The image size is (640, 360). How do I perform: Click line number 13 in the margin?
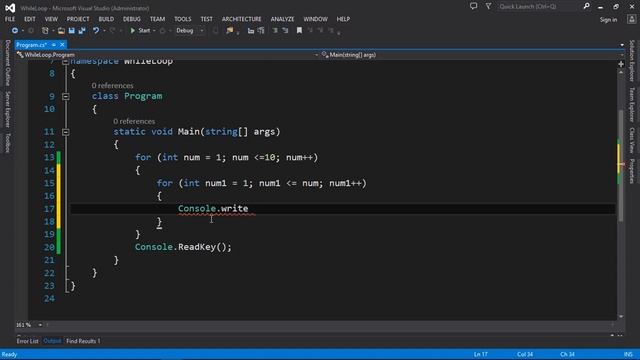tap(49, 158)
